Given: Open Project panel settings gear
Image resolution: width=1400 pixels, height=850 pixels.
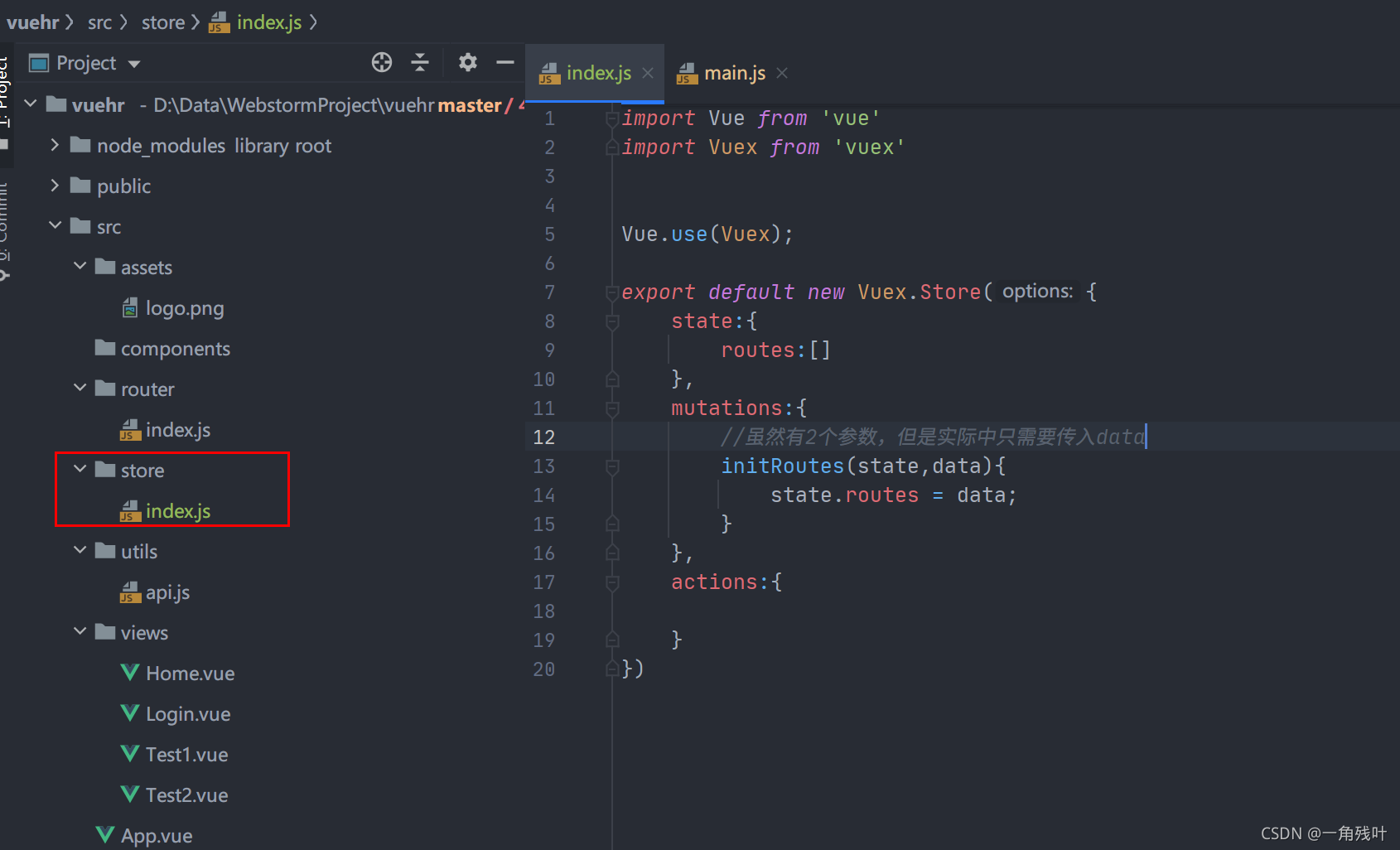Looking at the screenshot, I should pyautogui.click(x=468, y=62).
